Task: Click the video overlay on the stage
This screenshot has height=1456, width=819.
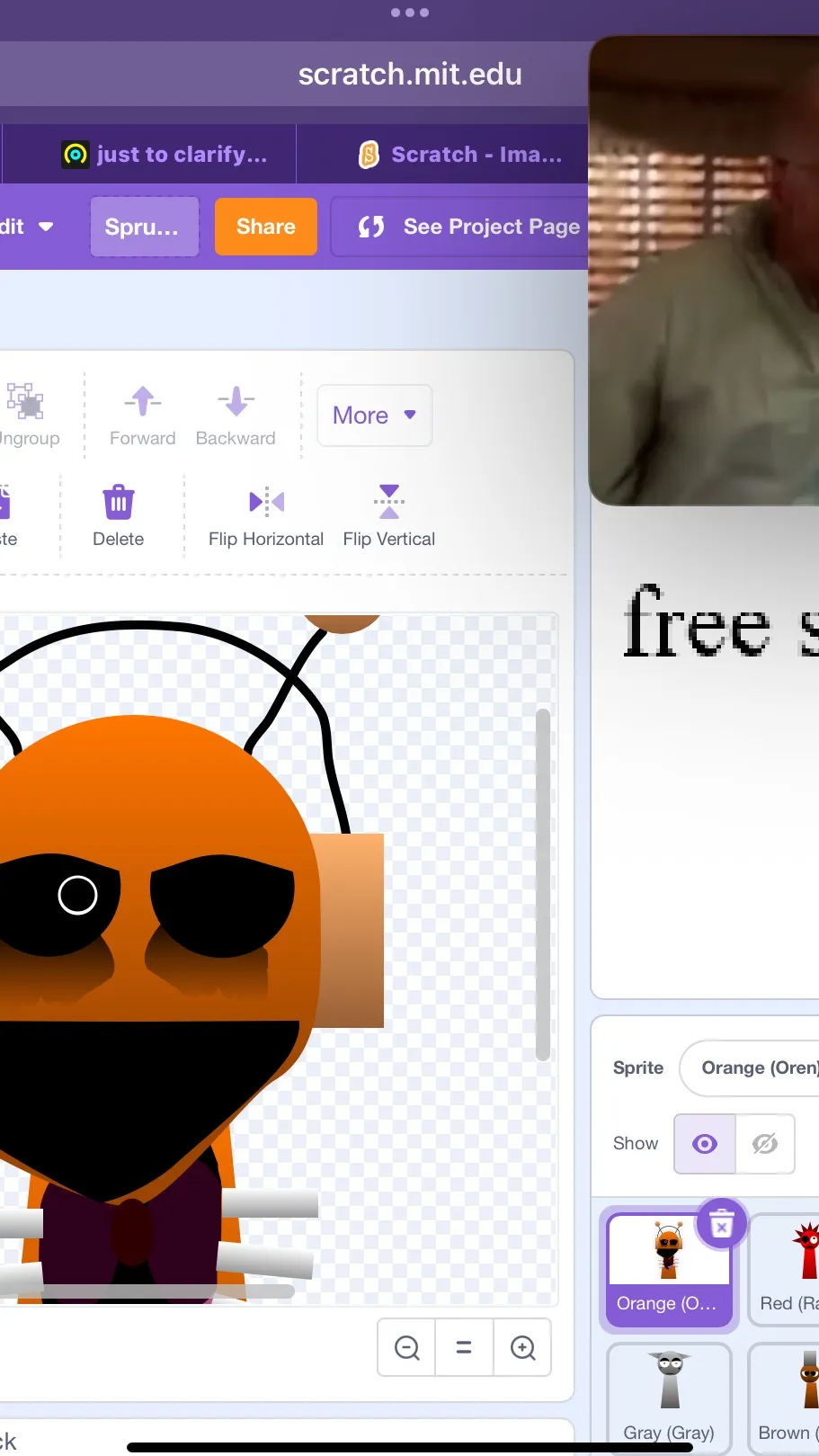Action: click(x=704, y=270)
